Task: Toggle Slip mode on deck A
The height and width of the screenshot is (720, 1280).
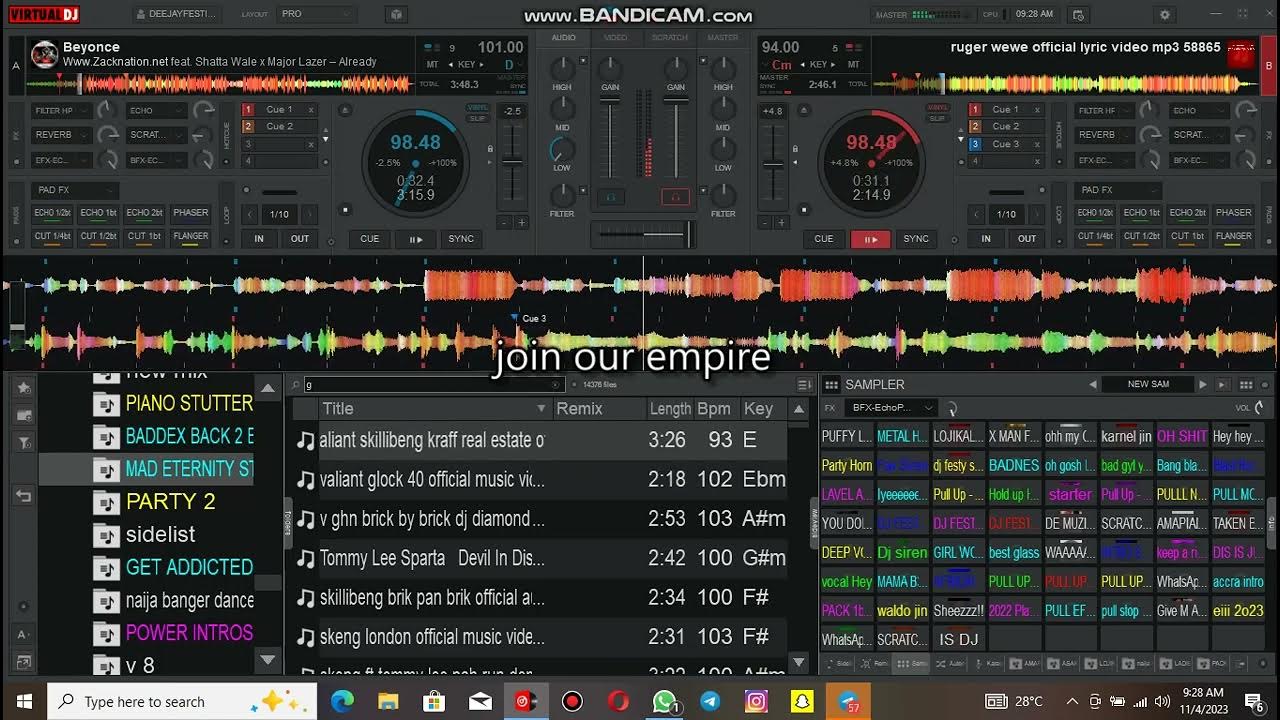Action: click(x=477, y=117)
